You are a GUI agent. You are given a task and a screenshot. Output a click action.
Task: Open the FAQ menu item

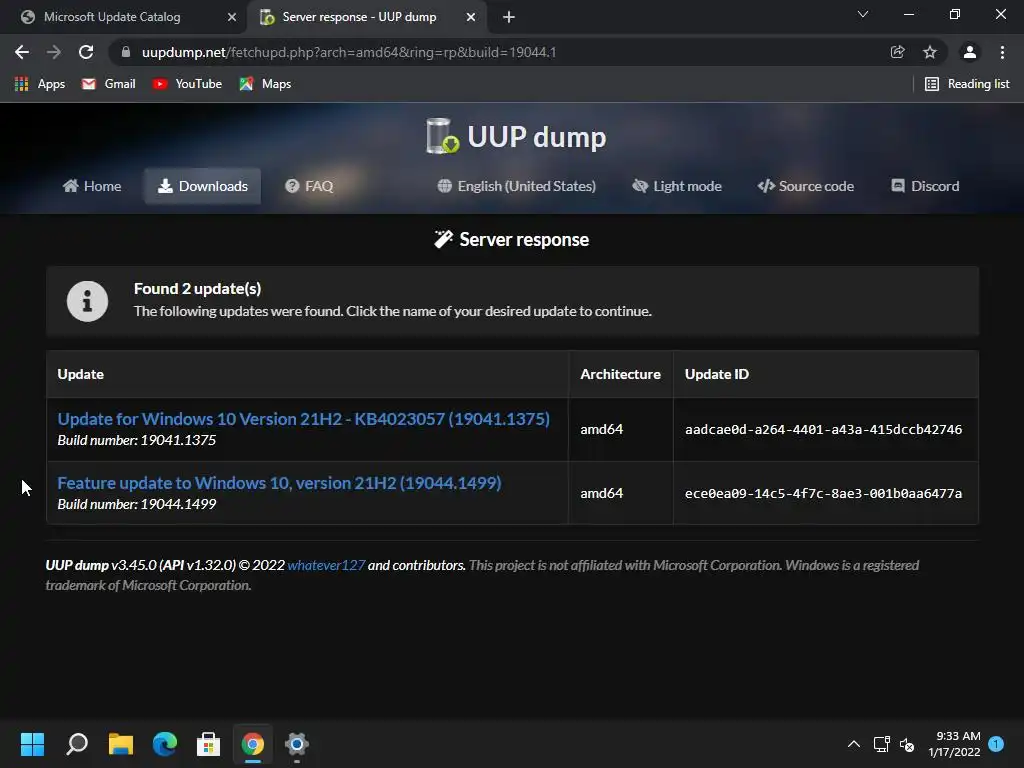309,186
